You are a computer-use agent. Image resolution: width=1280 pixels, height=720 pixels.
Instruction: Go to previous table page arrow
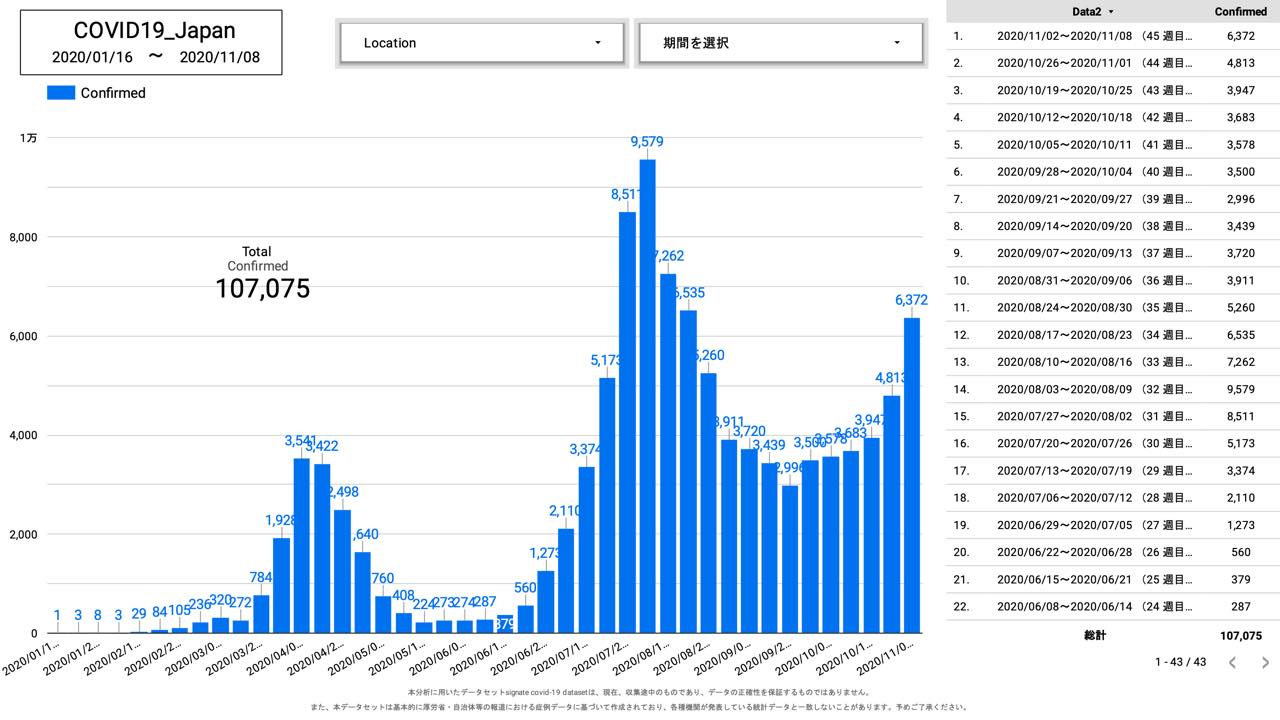tap(1232, 662)
